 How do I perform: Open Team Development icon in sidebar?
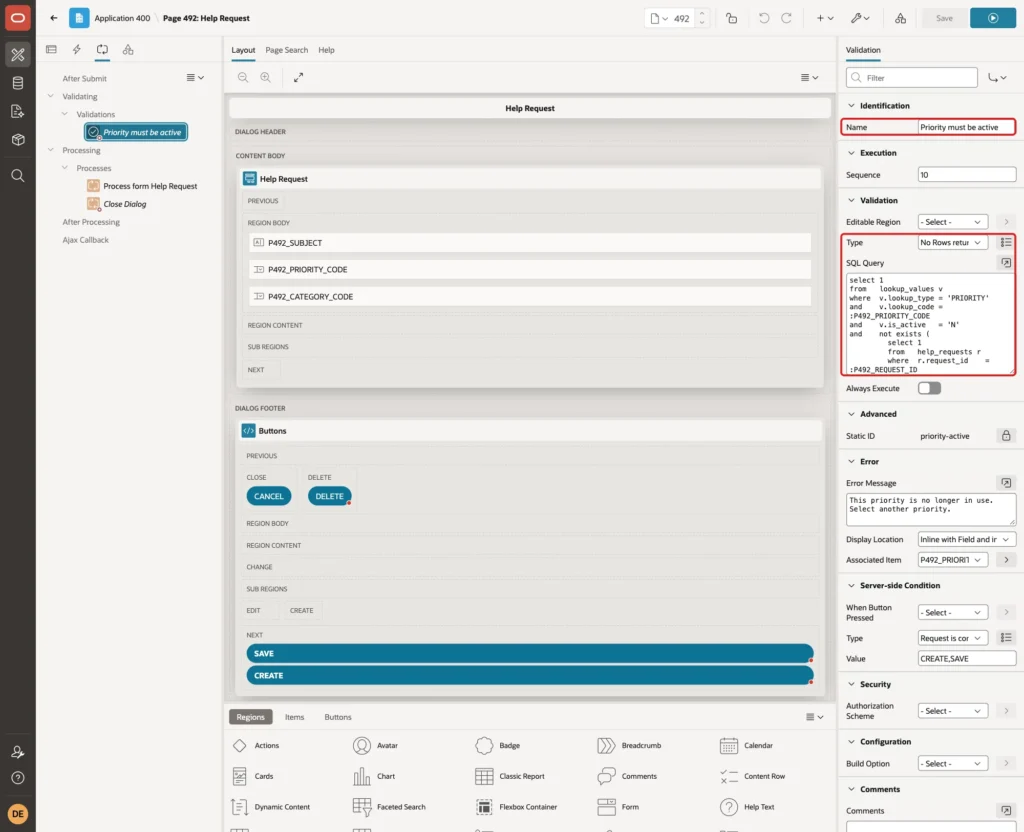[18, 112]
